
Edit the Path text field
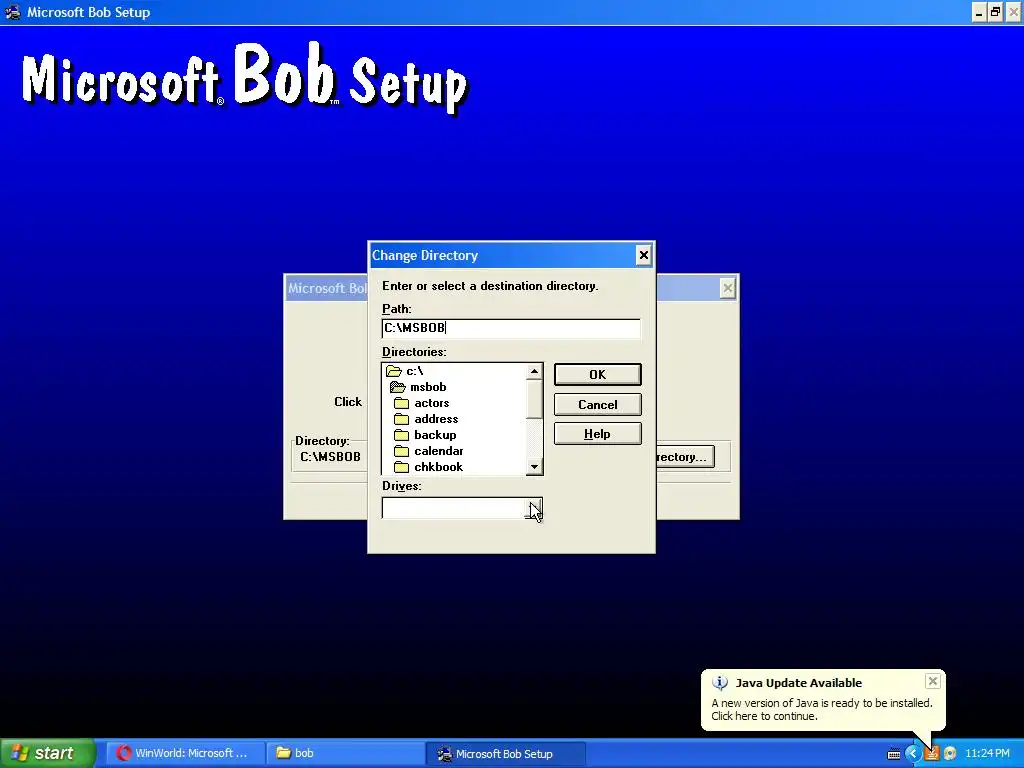[511, 328]
